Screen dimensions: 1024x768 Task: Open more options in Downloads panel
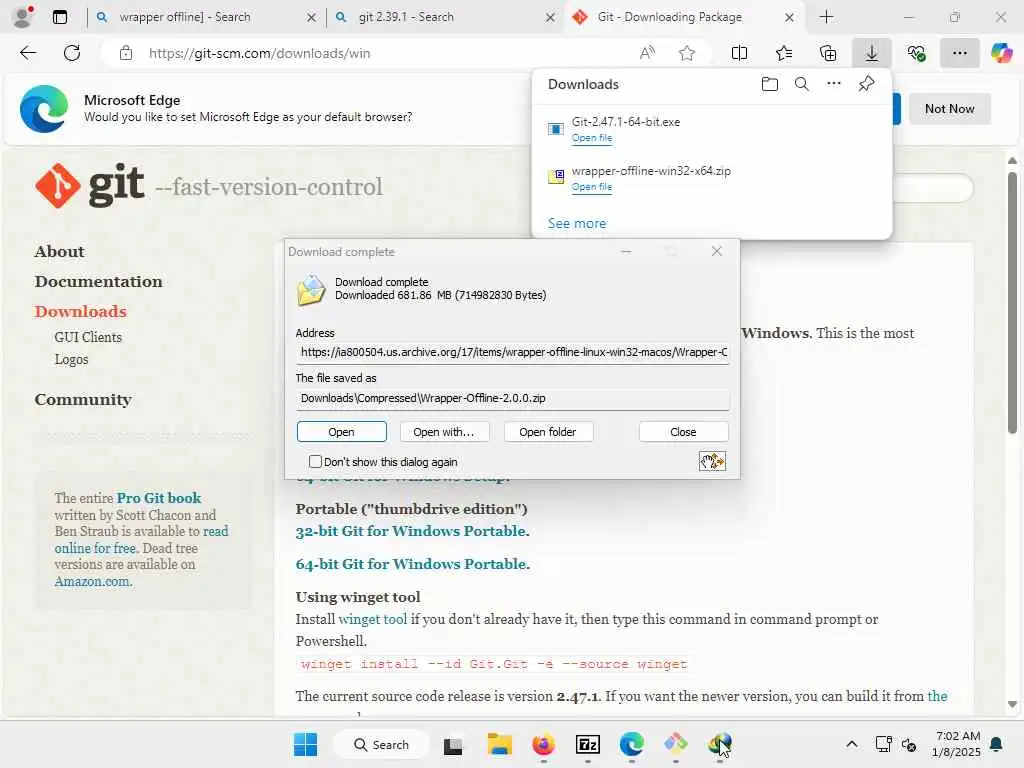834,84
